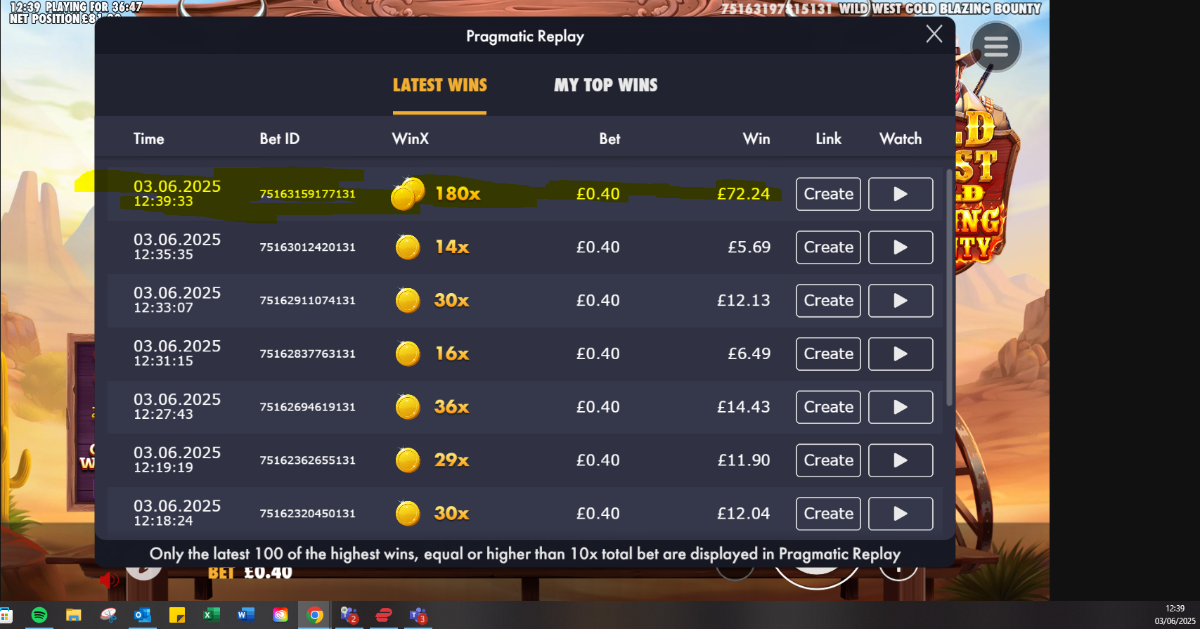Toggle the red game sound icon
1200x629 pixels.
click(108, 579)
